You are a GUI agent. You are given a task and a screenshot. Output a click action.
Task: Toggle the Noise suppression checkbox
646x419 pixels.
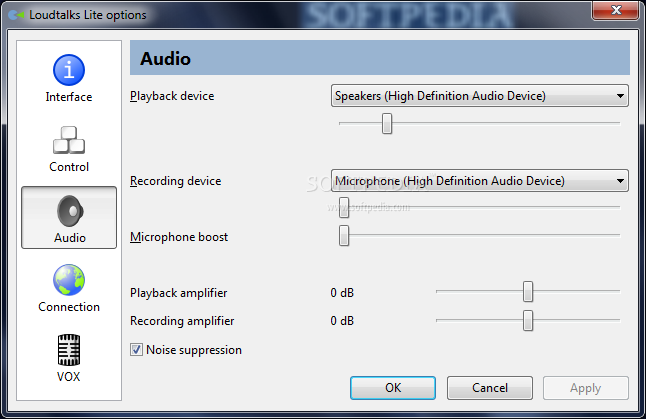pos(136,350)
